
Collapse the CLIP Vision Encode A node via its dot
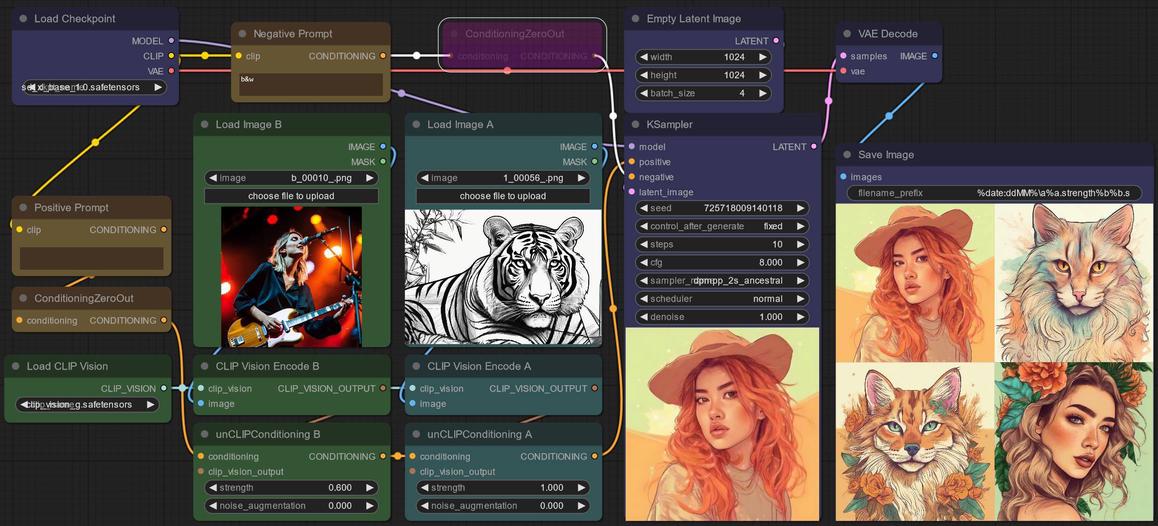coord(416,366)
